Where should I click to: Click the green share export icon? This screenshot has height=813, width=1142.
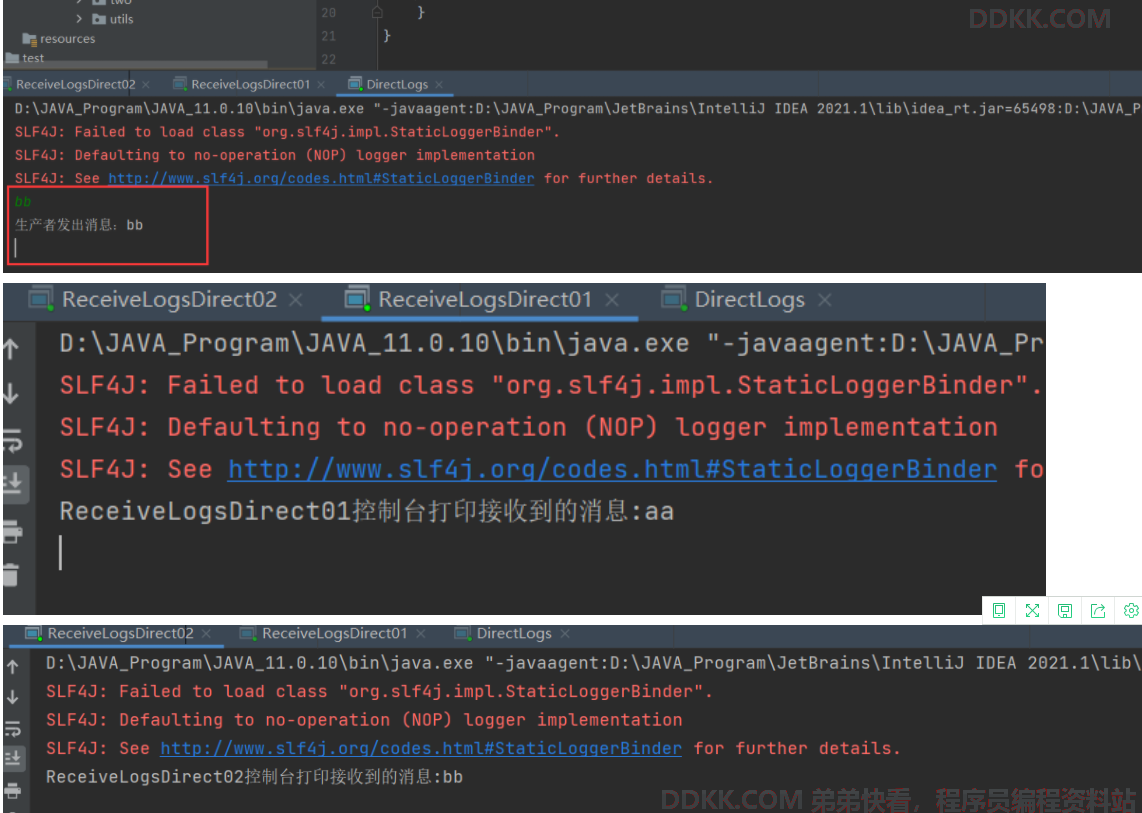[x=1098, y=610]
